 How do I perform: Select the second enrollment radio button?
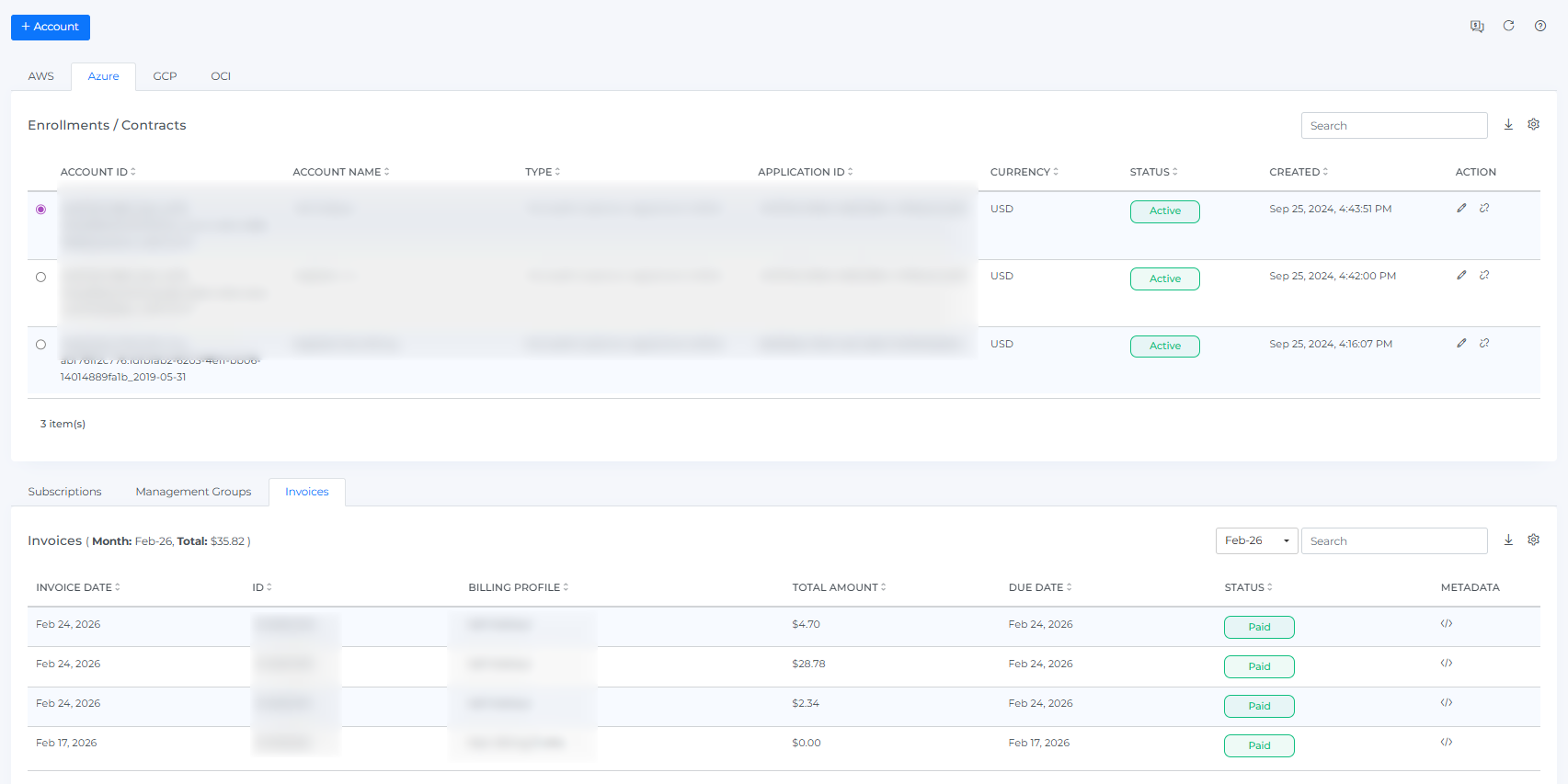point(40,277)
